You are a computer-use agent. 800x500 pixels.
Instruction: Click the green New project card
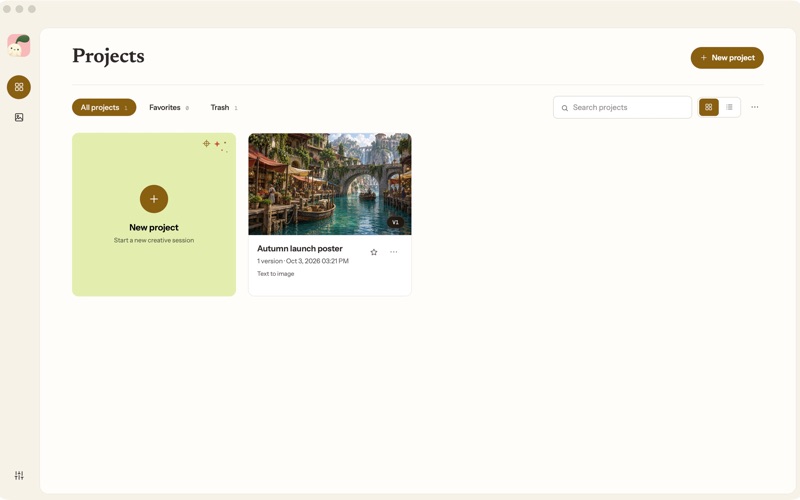pos(154,214)
